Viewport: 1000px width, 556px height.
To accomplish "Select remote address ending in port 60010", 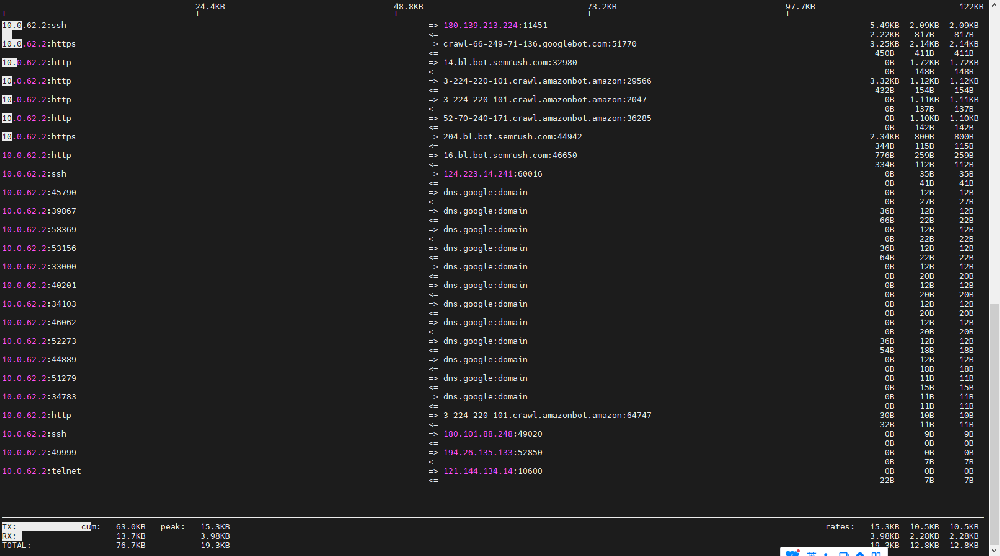I will (493, 174).
